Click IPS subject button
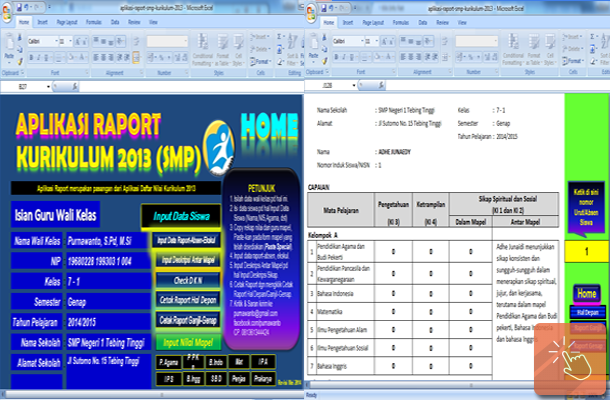The image size is (610, 400). tap(168, 379)
